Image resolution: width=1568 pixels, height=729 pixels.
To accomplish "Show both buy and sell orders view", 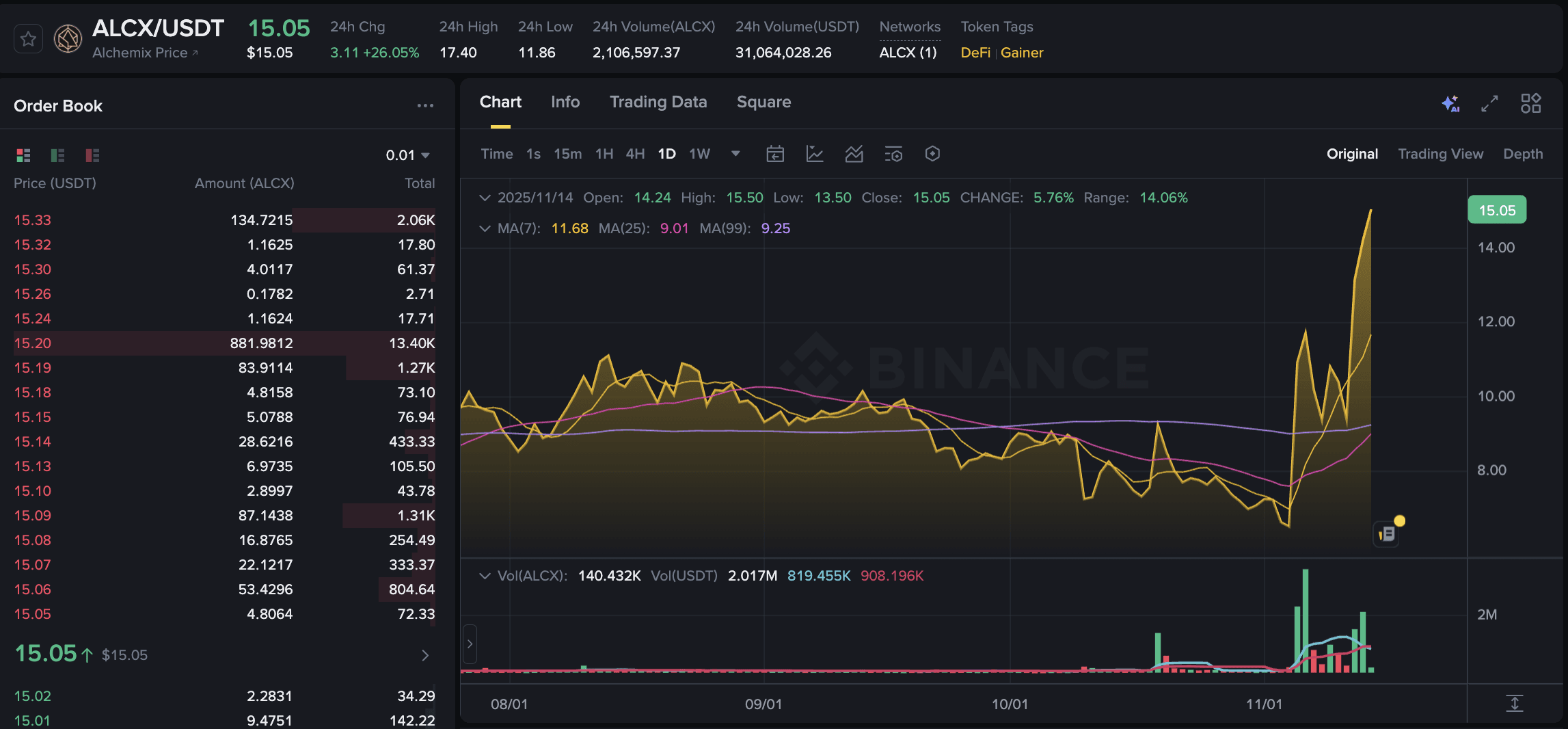I will click(x=24, y=155).
